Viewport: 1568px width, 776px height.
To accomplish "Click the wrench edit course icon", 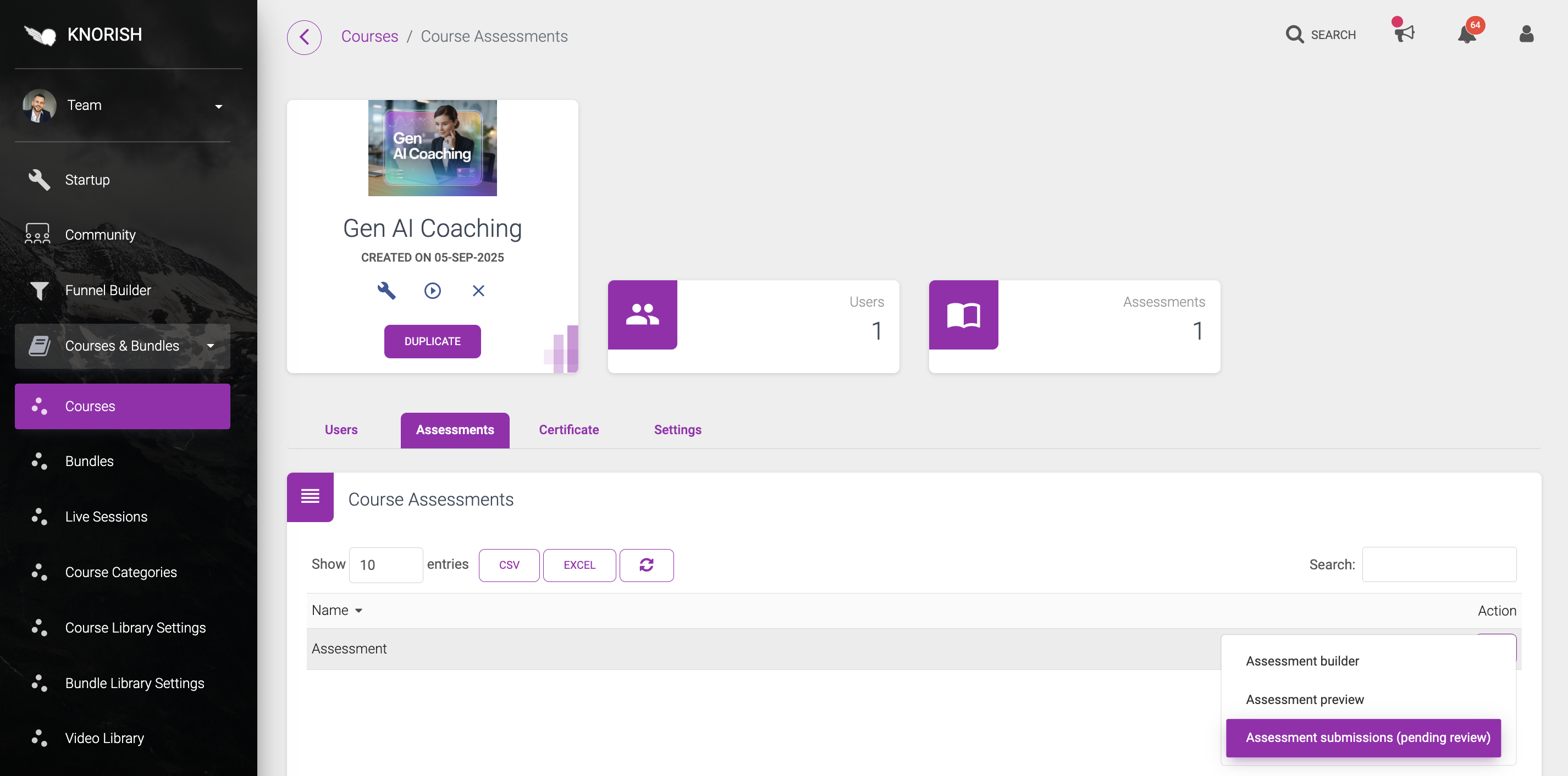I will click(x=387, y=291).
